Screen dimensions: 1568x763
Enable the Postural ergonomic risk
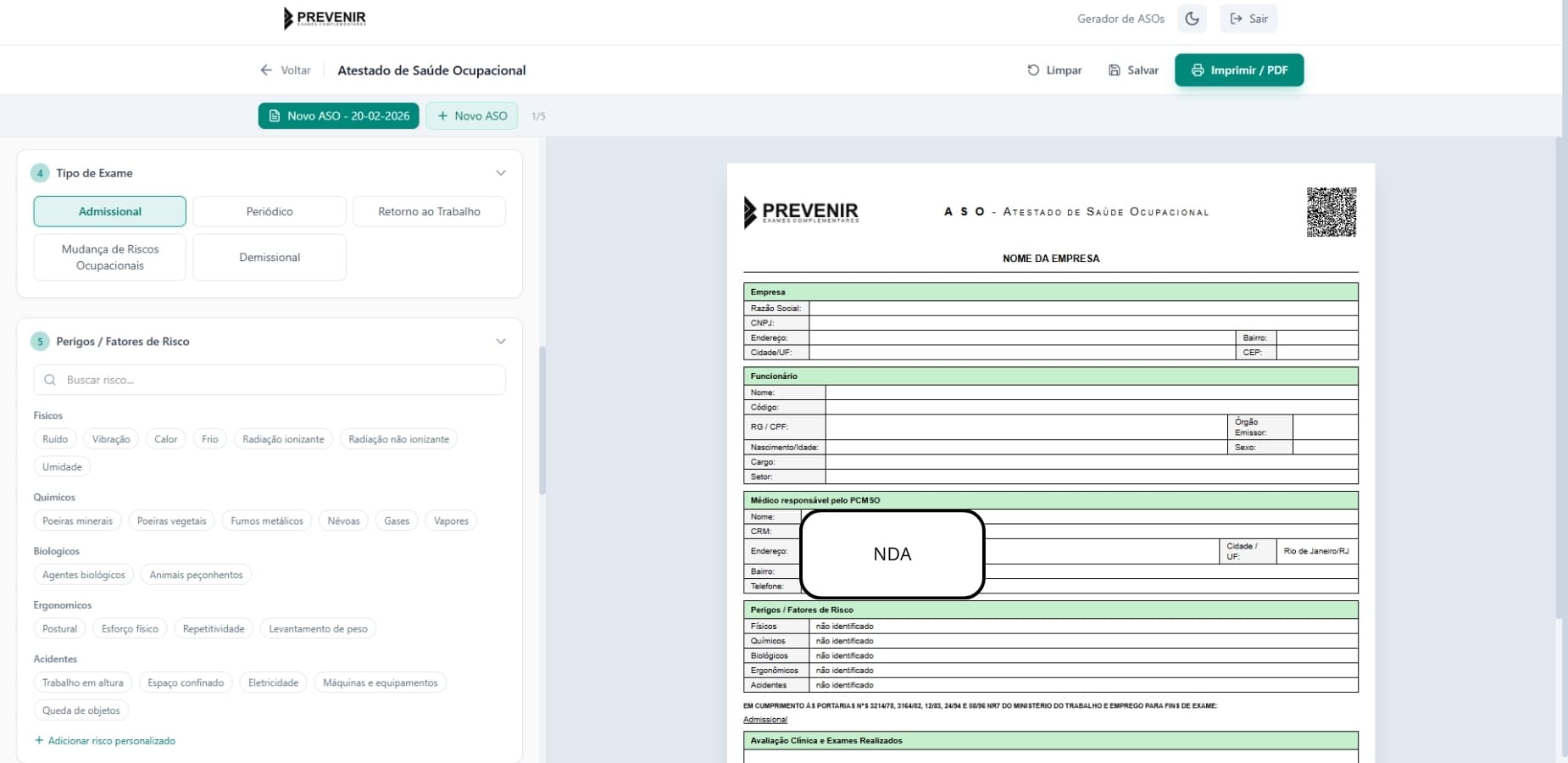tap(58, 628)
